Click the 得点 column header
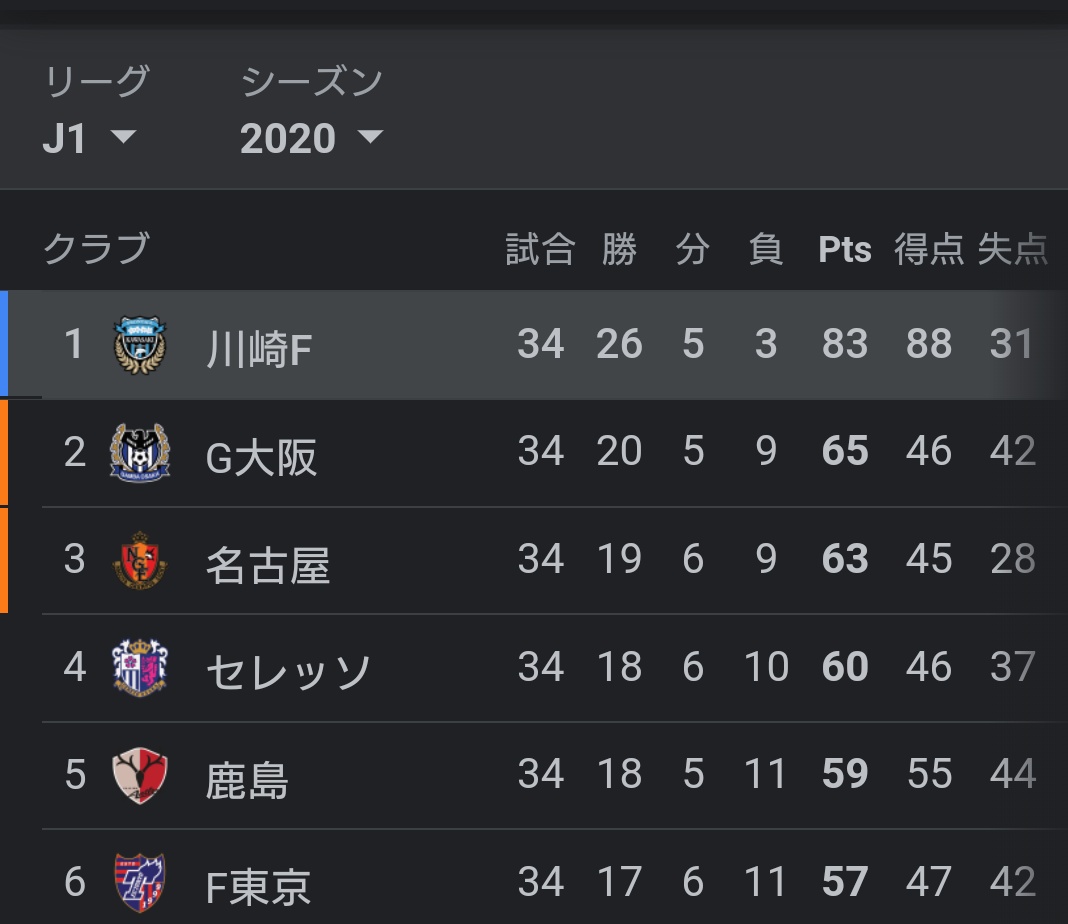Viewport: 1068px width, 924px height. 928,249
